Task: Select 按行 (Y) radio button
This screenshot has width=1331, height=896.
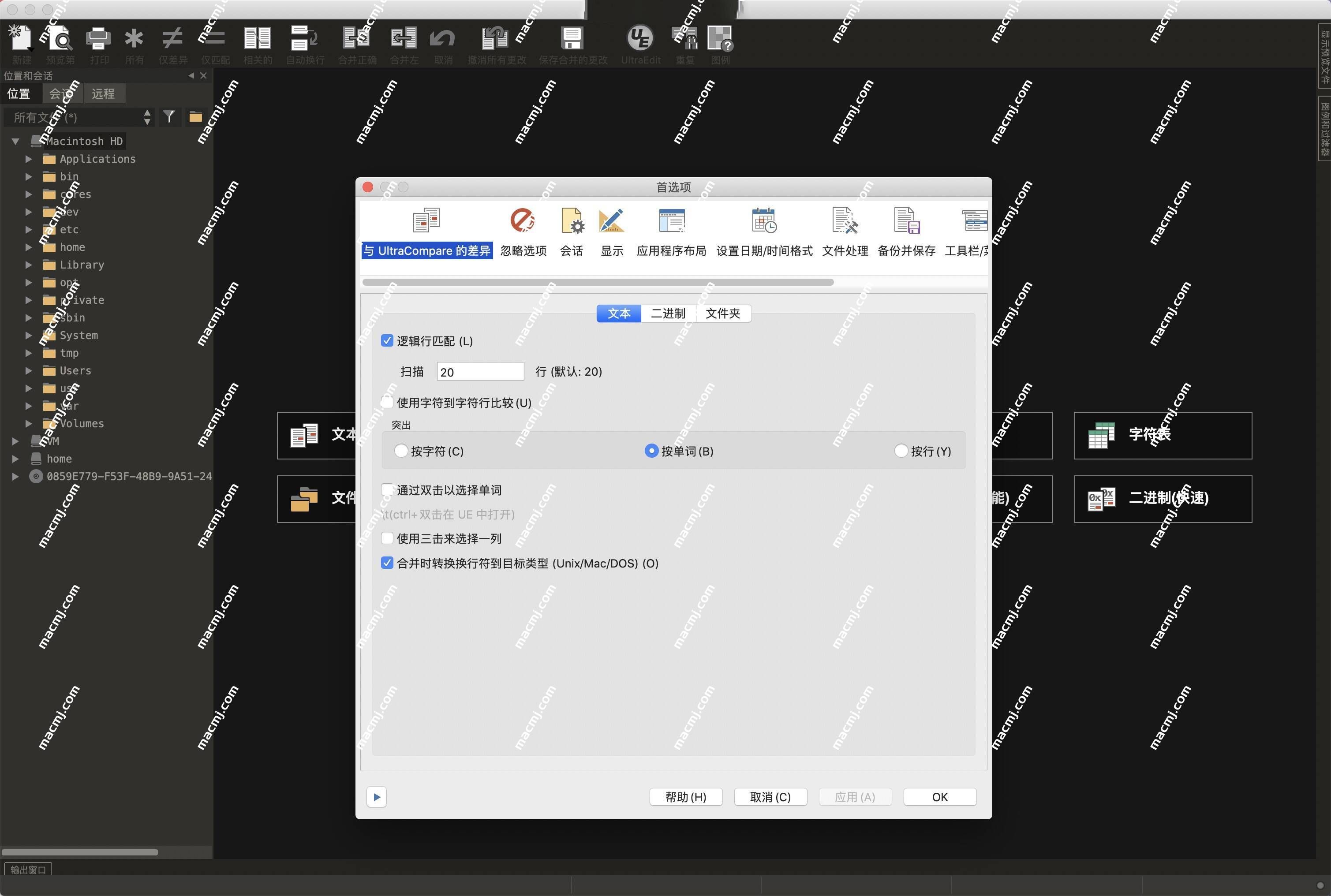Action: coord(901,451)
